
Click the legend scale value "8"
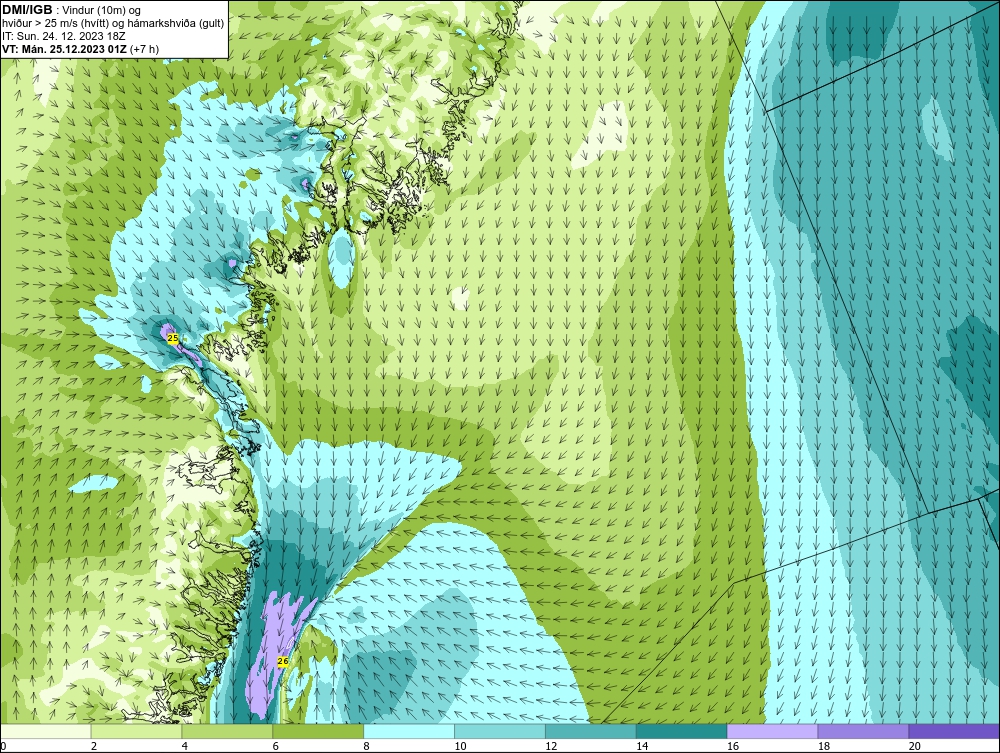[x=366, y=746]
